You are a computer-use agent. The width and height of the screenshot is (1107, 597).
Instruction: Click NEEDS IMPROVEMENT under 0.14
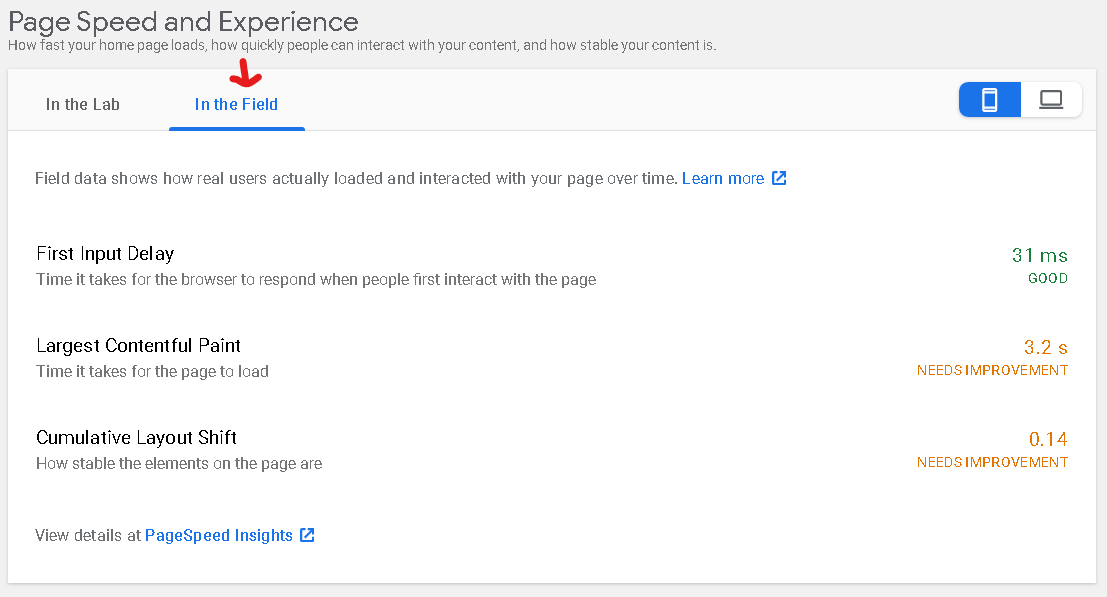pos(992,463)
